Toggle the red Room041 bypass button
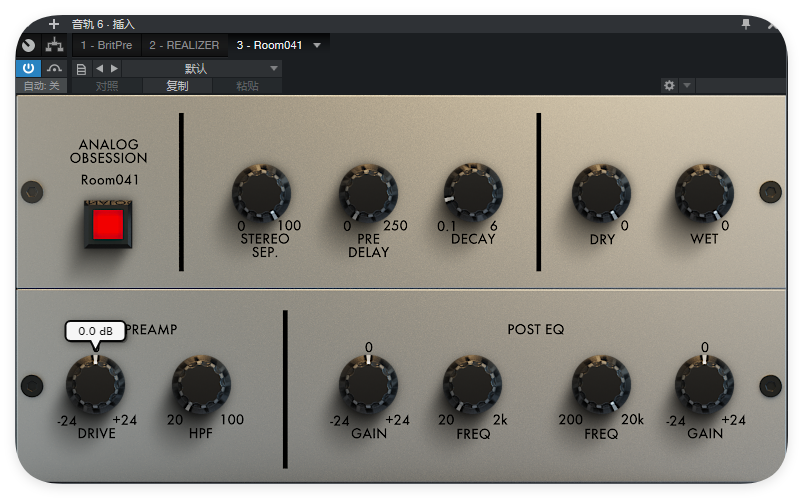This screenshot has width=803, height=499. pyautogui.click(x=108, y=224)
